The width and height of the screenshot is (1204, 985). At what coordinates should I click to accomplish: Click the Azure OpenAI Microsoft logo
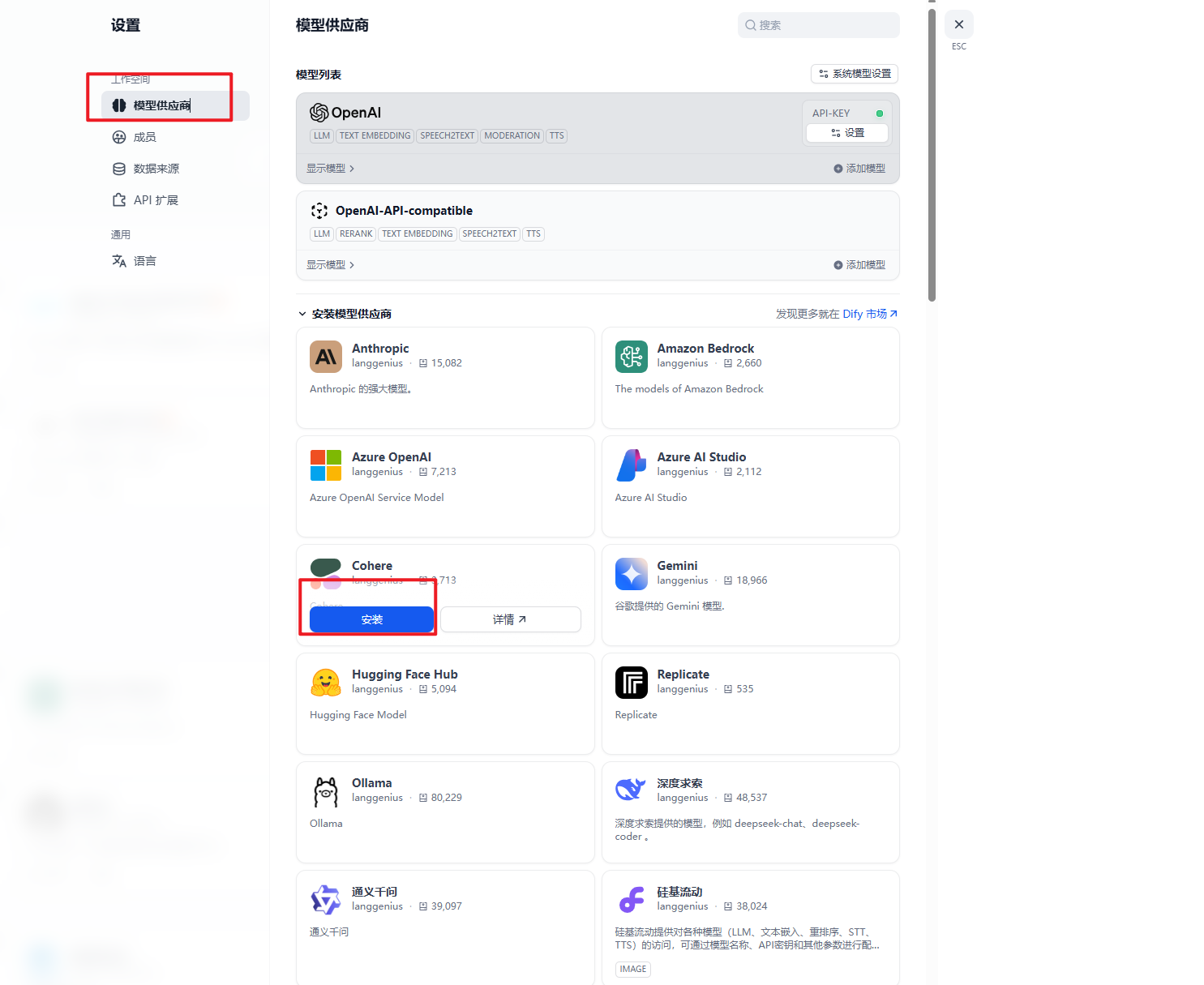326,465
